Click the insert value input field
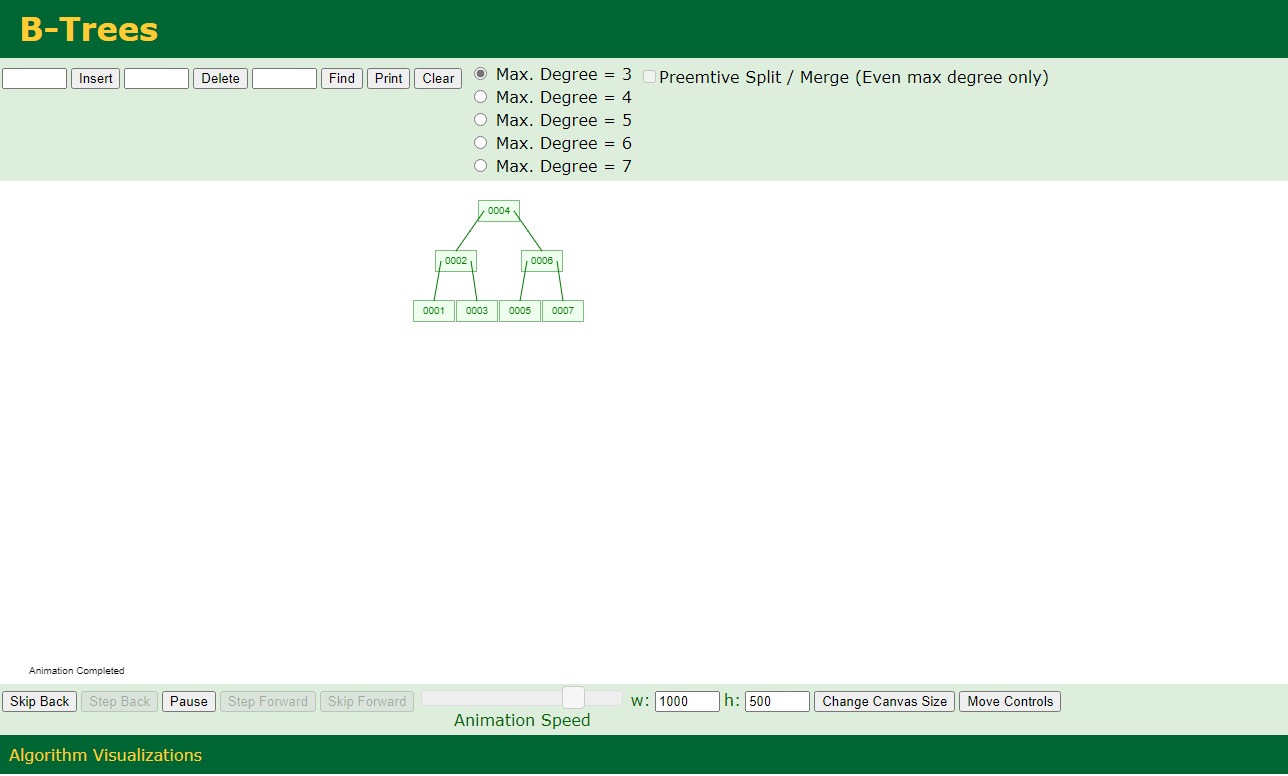 pyautogui.click(x=34, y=78)
